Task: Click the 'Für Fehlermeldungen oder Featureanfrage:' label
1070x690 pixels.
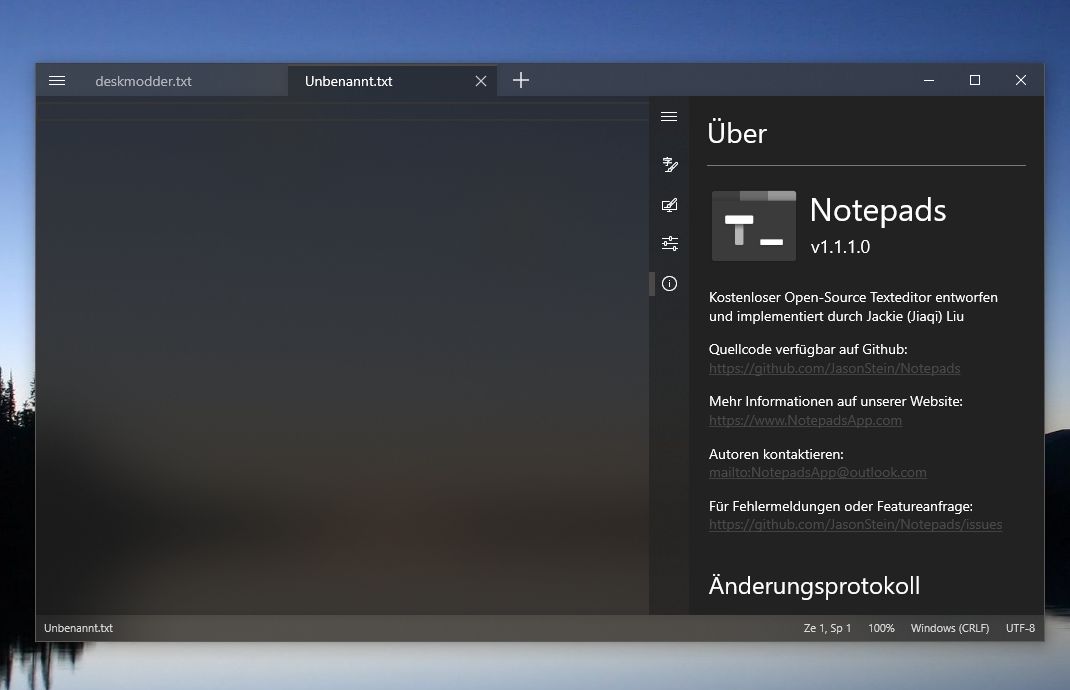Action: pos(841,506)
